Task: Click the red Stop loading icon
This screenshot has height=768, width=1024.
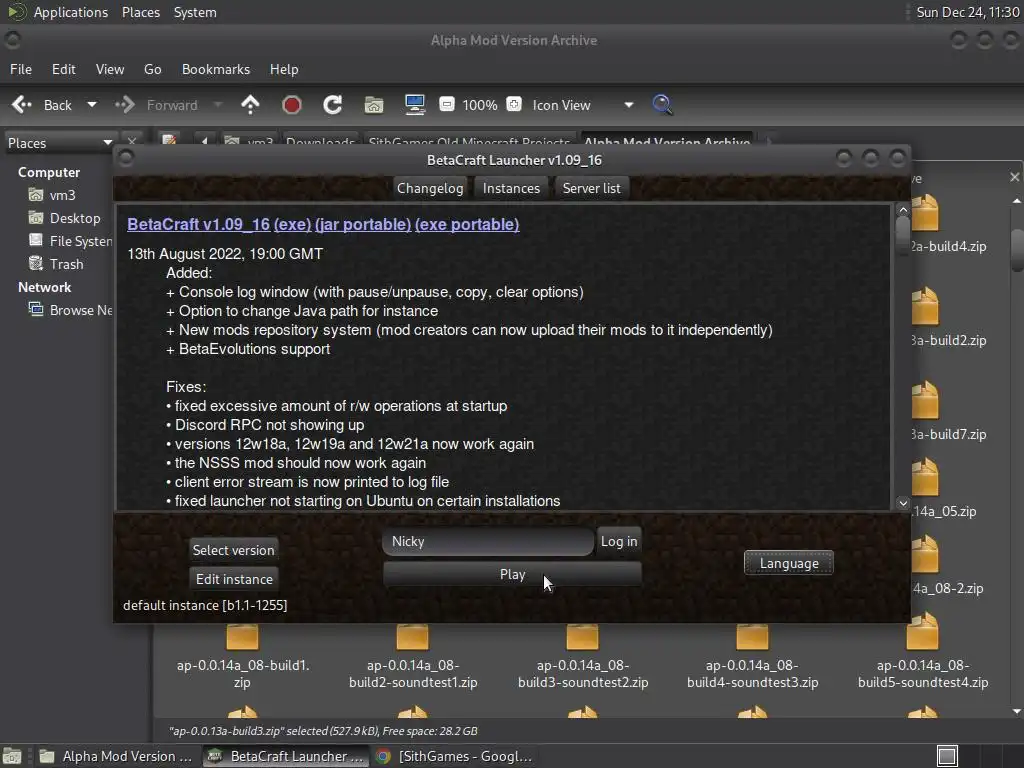Action: [x=291, y=104]
